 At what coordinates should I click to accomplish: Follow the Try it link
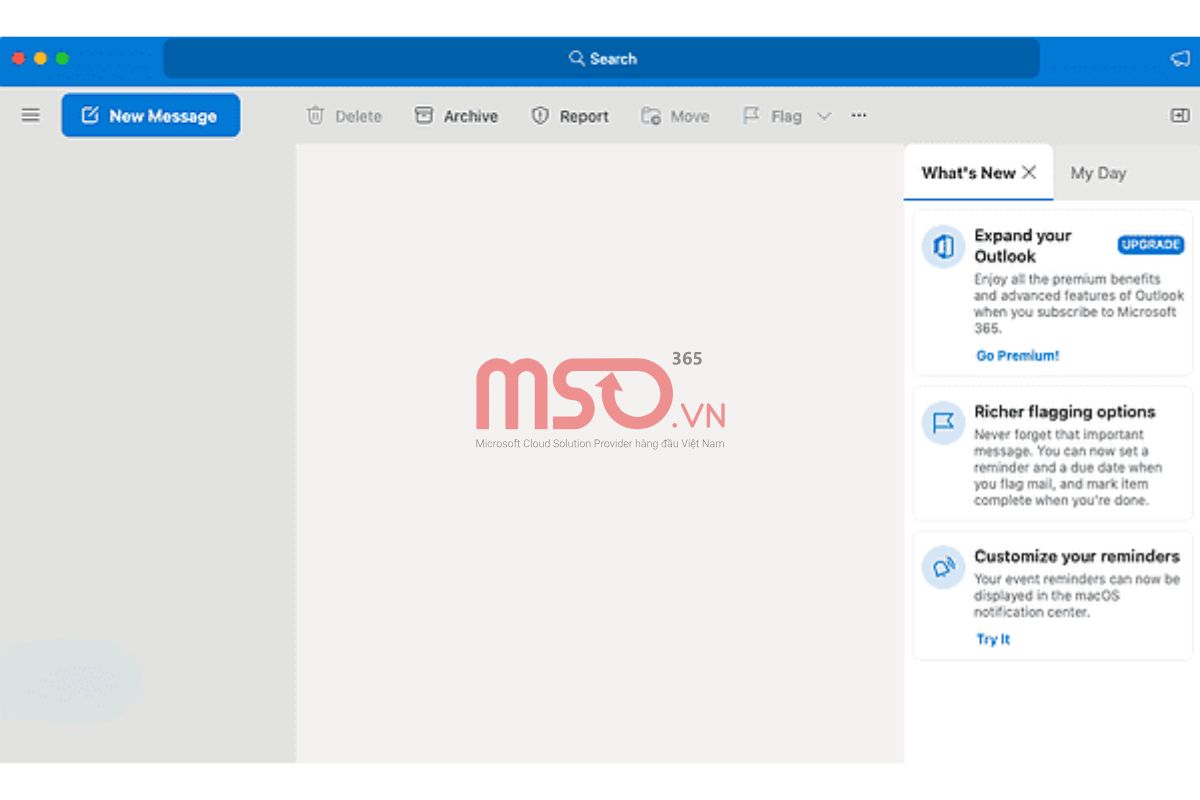click(993, 639)
